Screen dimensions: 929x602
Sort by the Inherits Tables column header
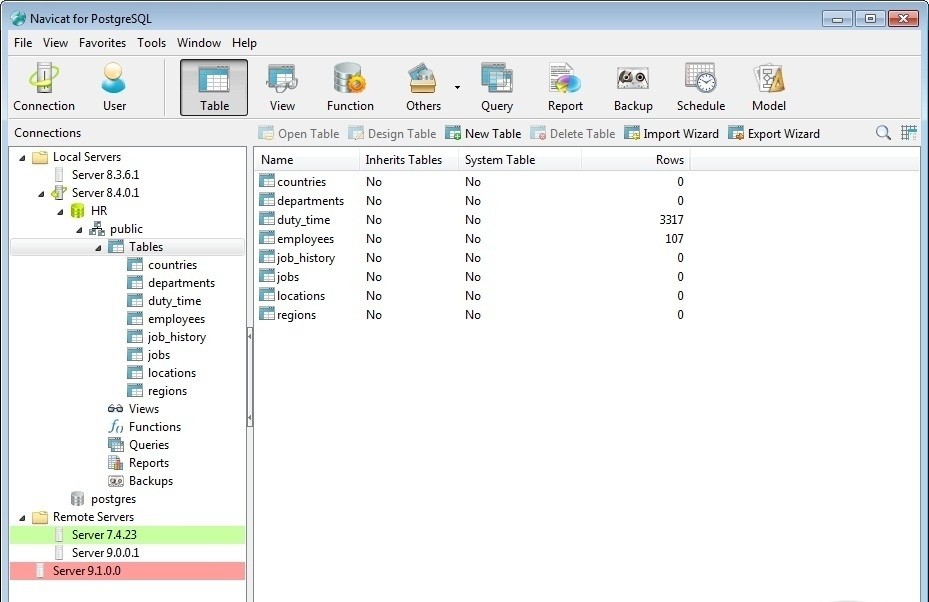(x=409, y=160)
